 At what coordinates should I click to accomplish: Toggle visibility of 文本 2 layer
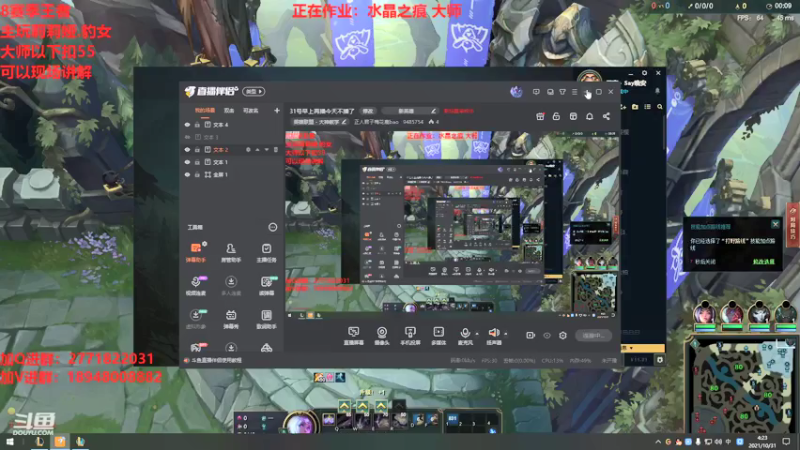point(187,150)
